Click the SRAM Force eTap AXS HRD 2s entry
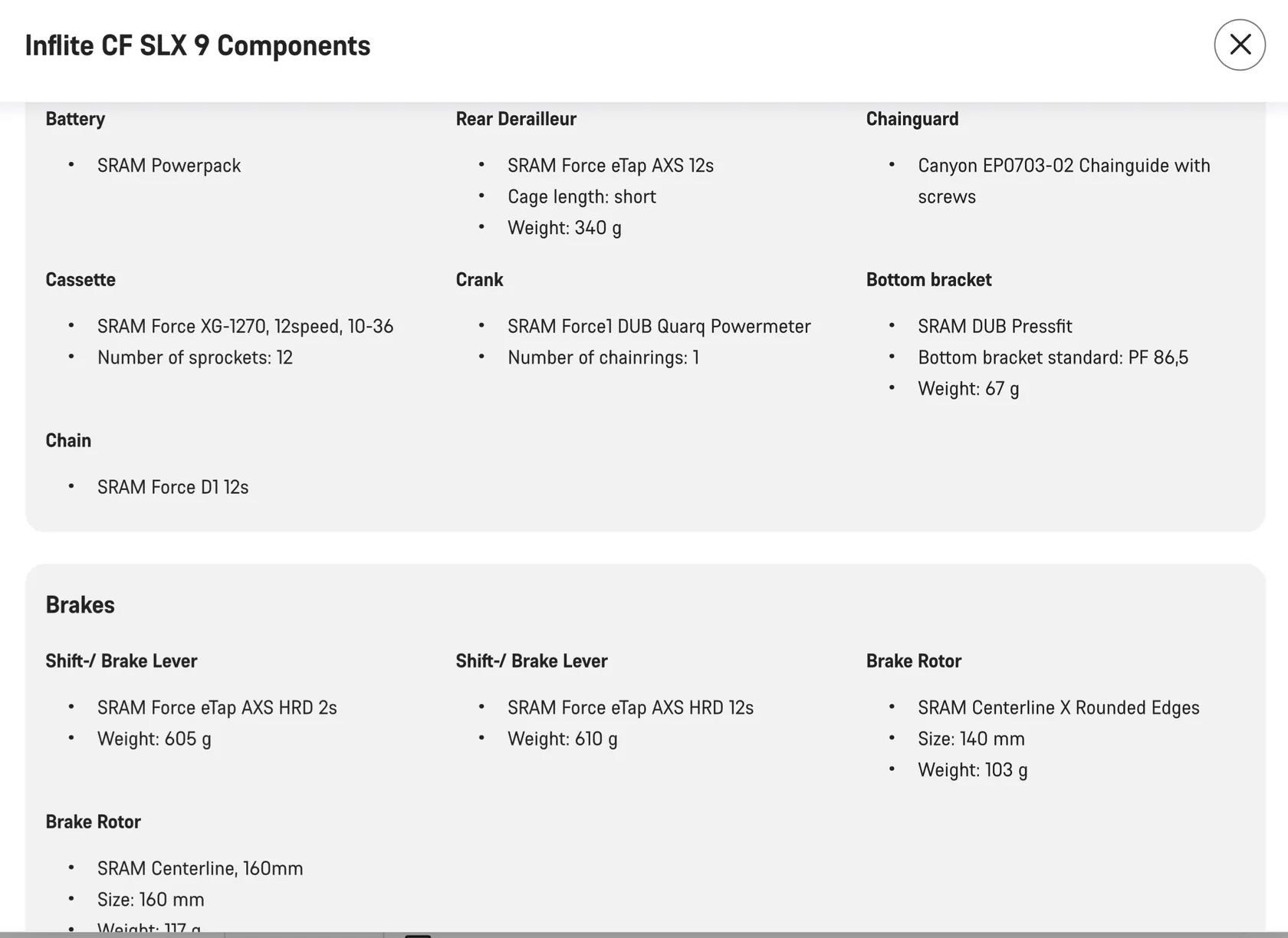The height and width of the screenshot is (938, 1288). coord(217,708)
